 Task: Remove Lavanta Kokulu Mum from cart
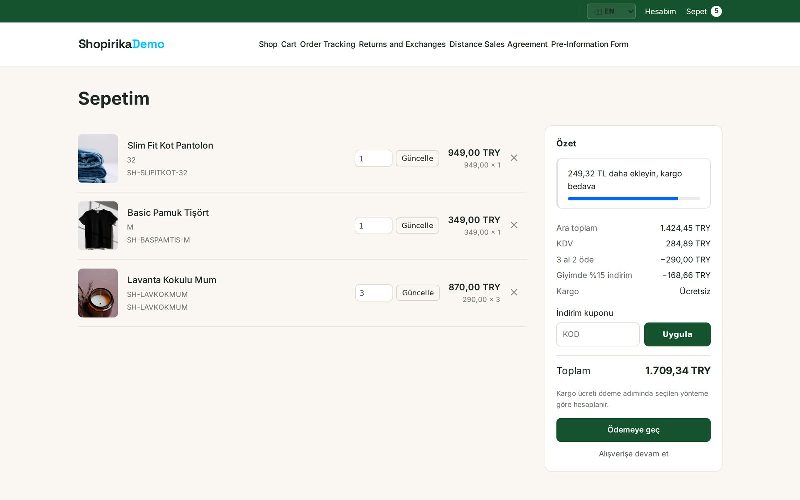tap(514, 292)
